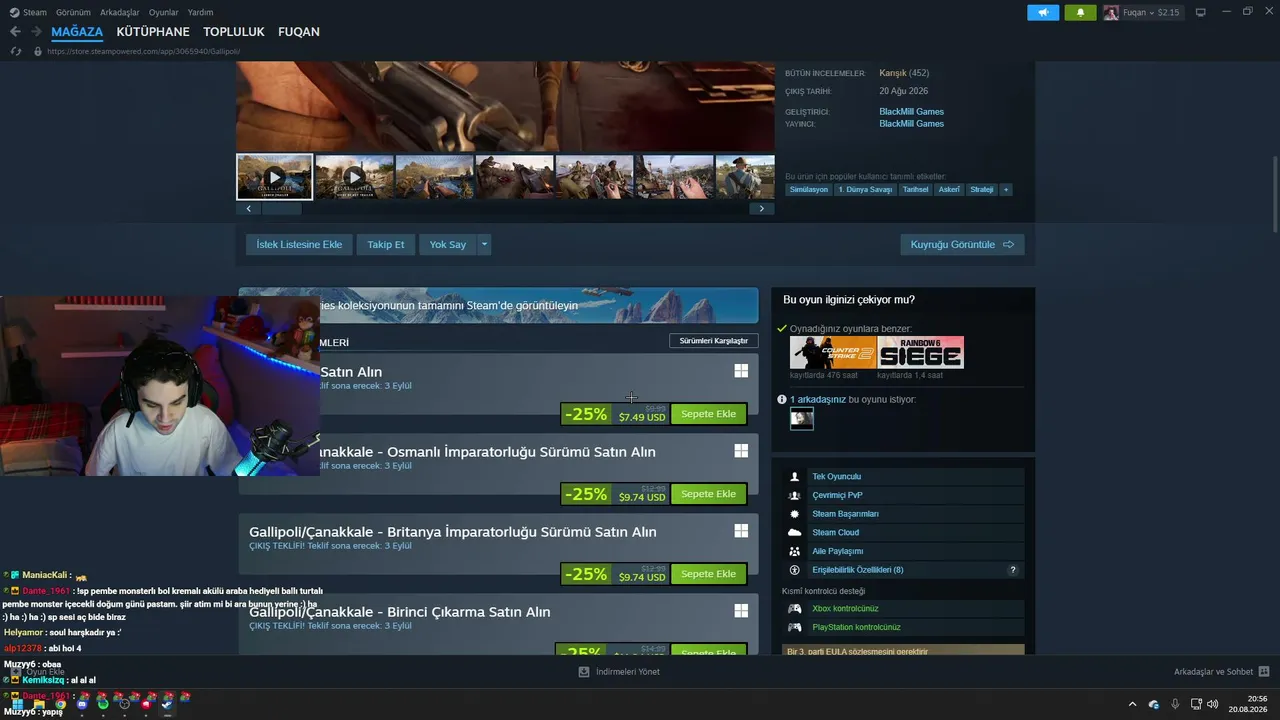Open the Friends and Chat icon
The height and width of the screenshot is (720, 1280).
click(1264, 672)
